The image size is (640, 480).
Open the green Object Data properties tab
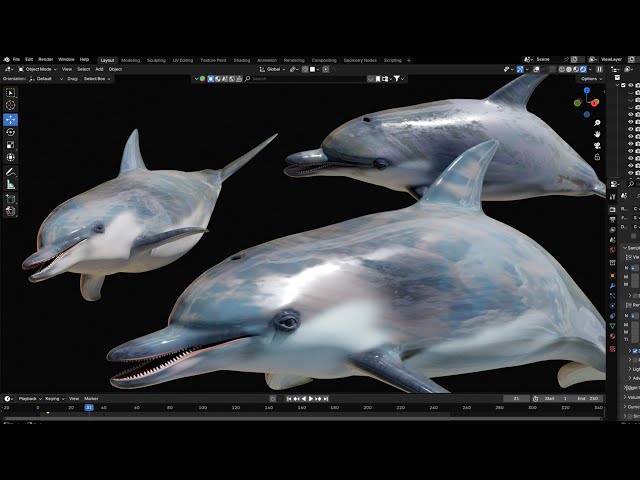pyautogui.click(x=612, y=326)
